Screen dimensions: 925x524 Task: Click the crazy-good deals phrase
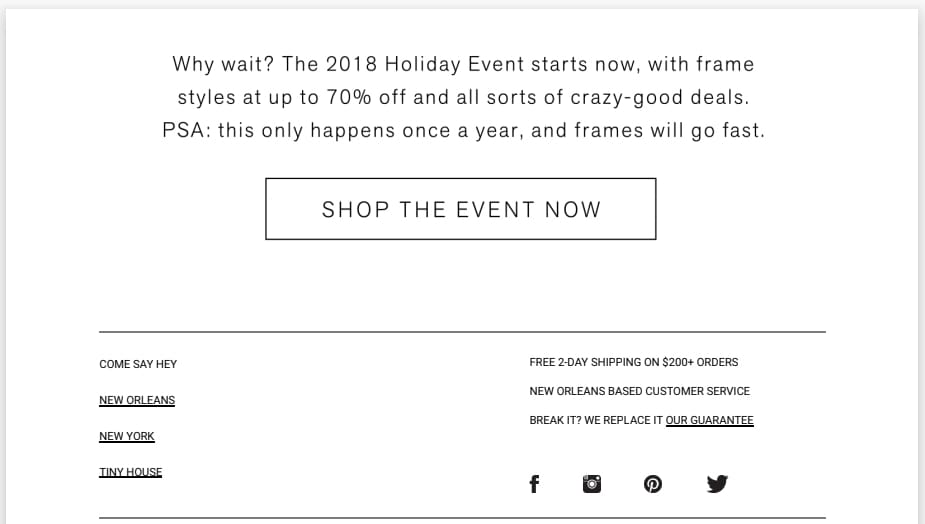coord(660,97)
